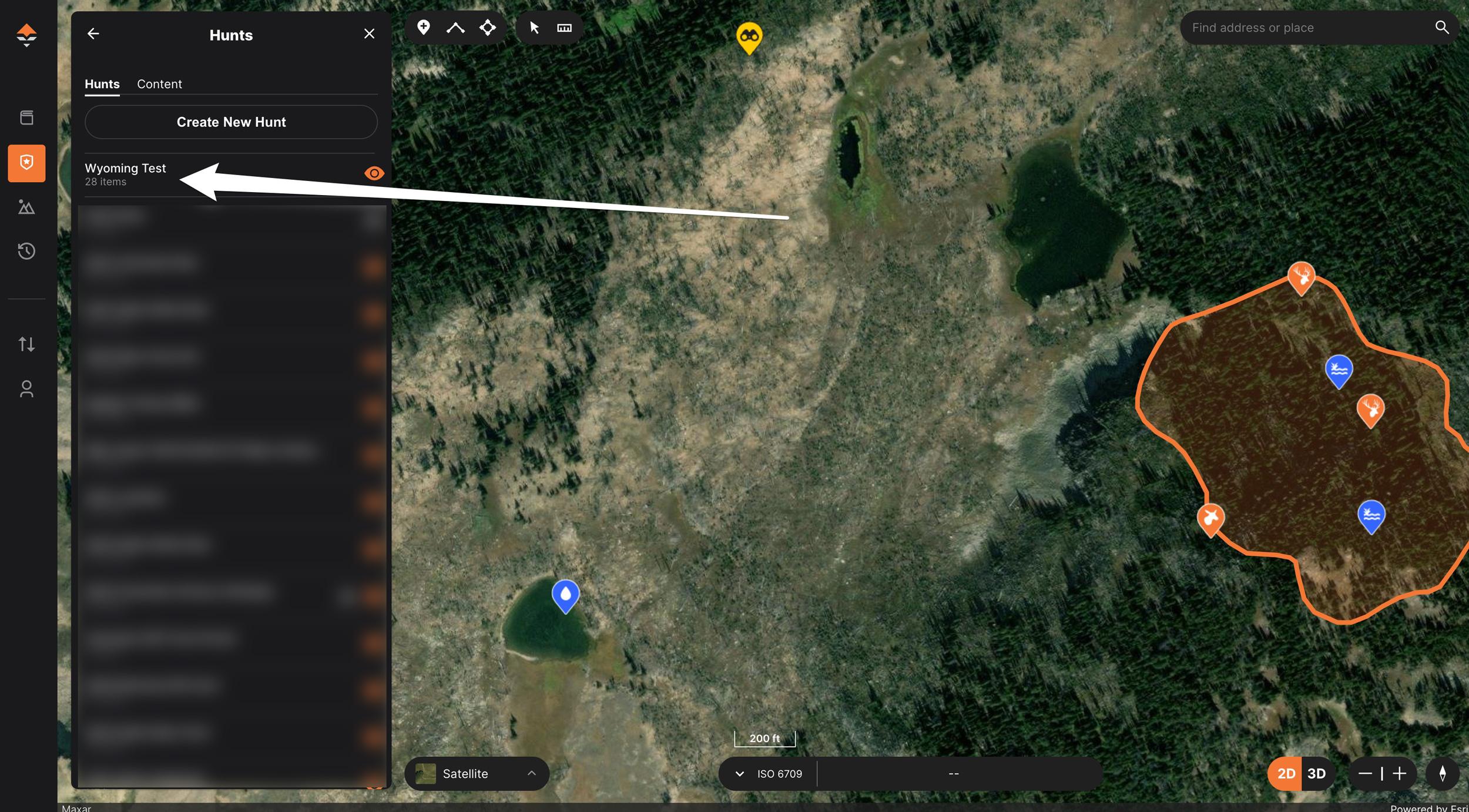Select the Hunts tab
This screenshot has width=1469, height=812.
click(102, 83)
